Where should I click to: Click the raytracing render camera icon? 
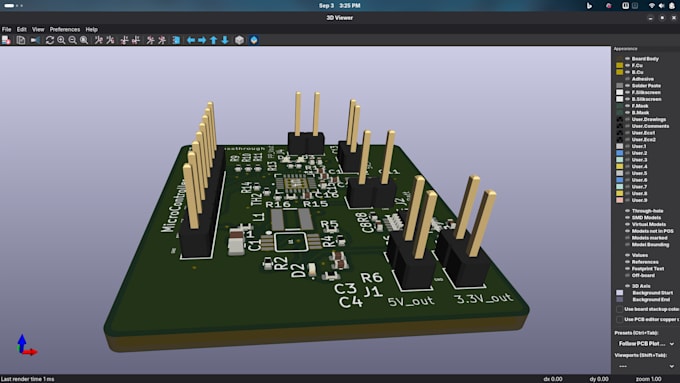(x=35, y=40)
